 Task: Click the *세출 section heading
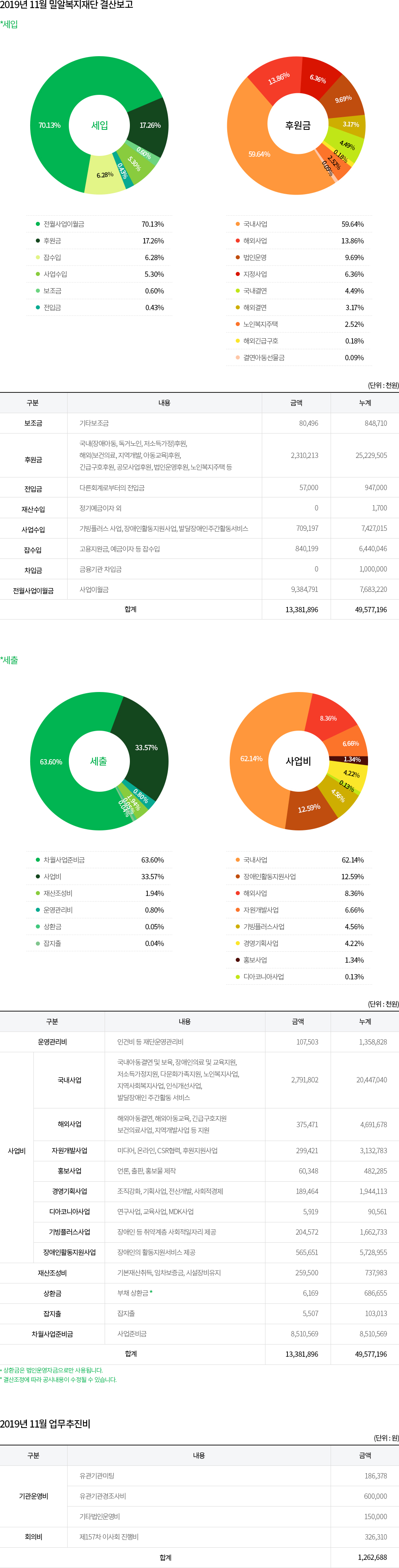(x=9, y=660)
